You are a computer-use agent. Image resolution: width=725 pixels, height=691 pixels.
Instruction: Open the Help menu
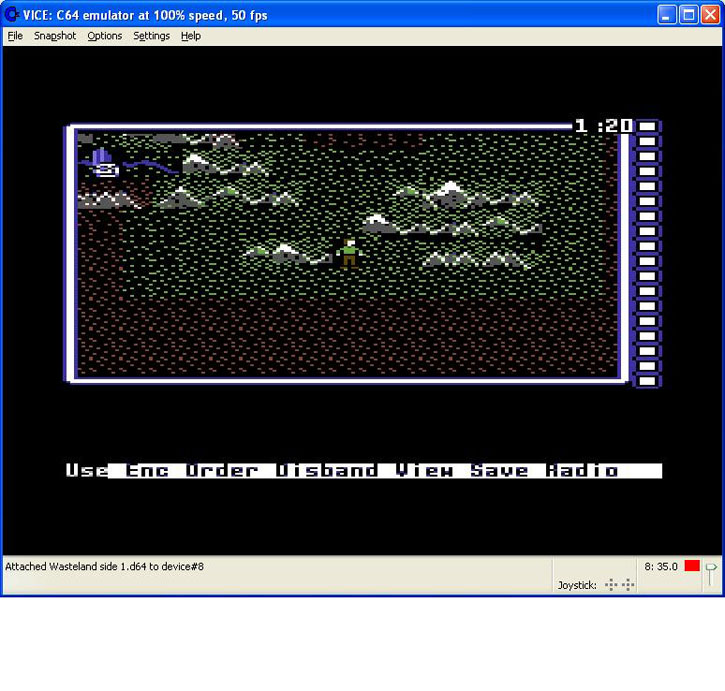click(190, 36)
